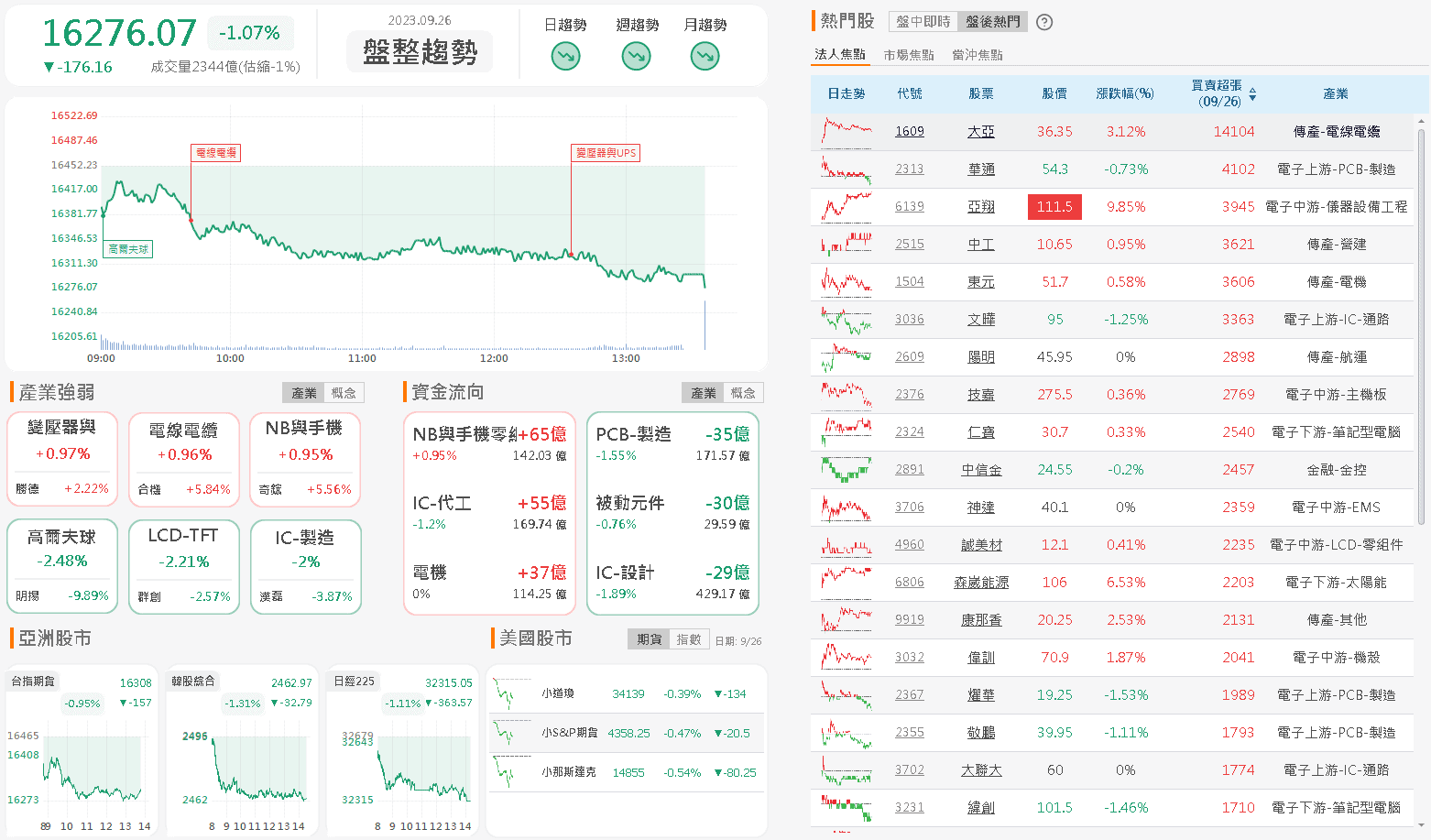Open the 變壓器與 strong industry card
This screenshot has width=1431, height=840.
coord(62,460)
